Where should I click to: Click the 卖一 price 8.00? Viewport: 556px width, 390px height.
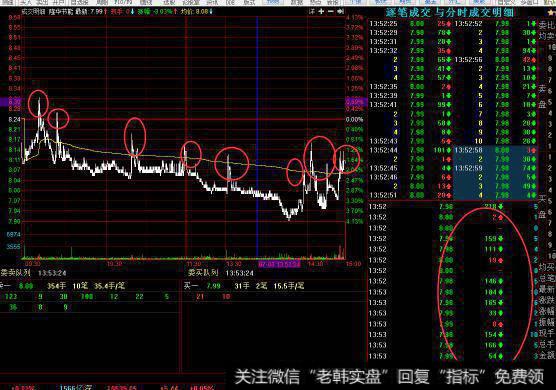pyautogui.click(x=26, y=286)
